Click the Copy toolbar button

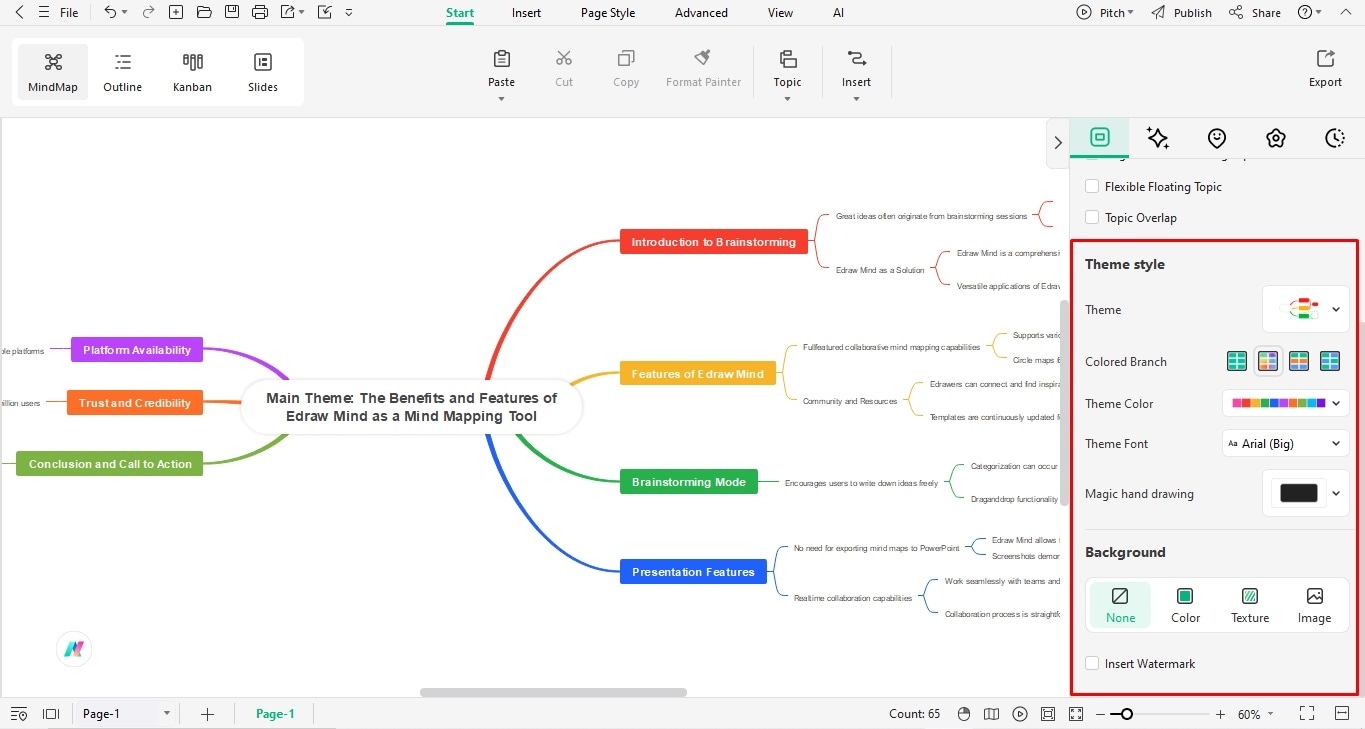pyautogui.click(x=626, y=69)
